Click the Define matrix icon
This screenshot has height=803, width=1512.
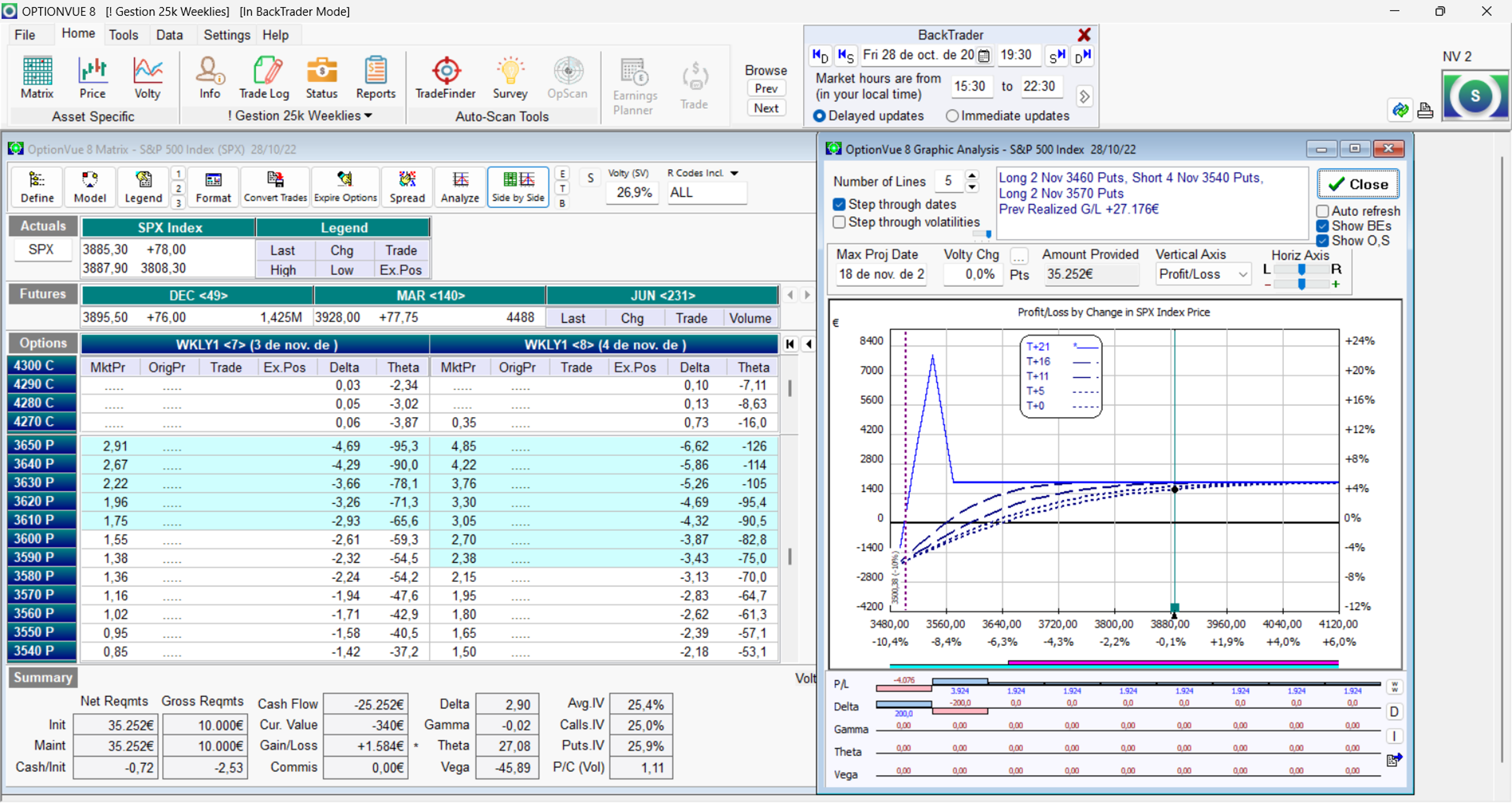pyautogui.click(x=37, y=187)
